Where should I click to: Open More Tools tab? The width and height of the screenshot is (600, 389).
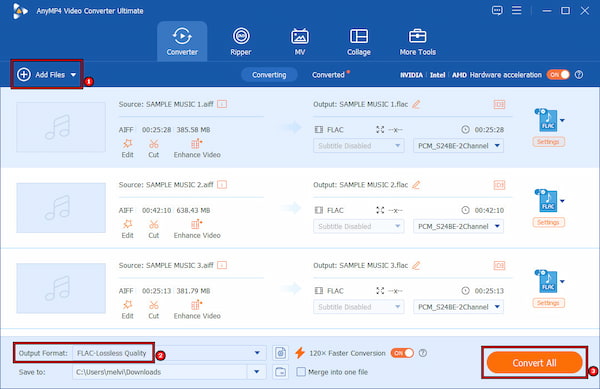pyautogui.click(x=417, y=41)
